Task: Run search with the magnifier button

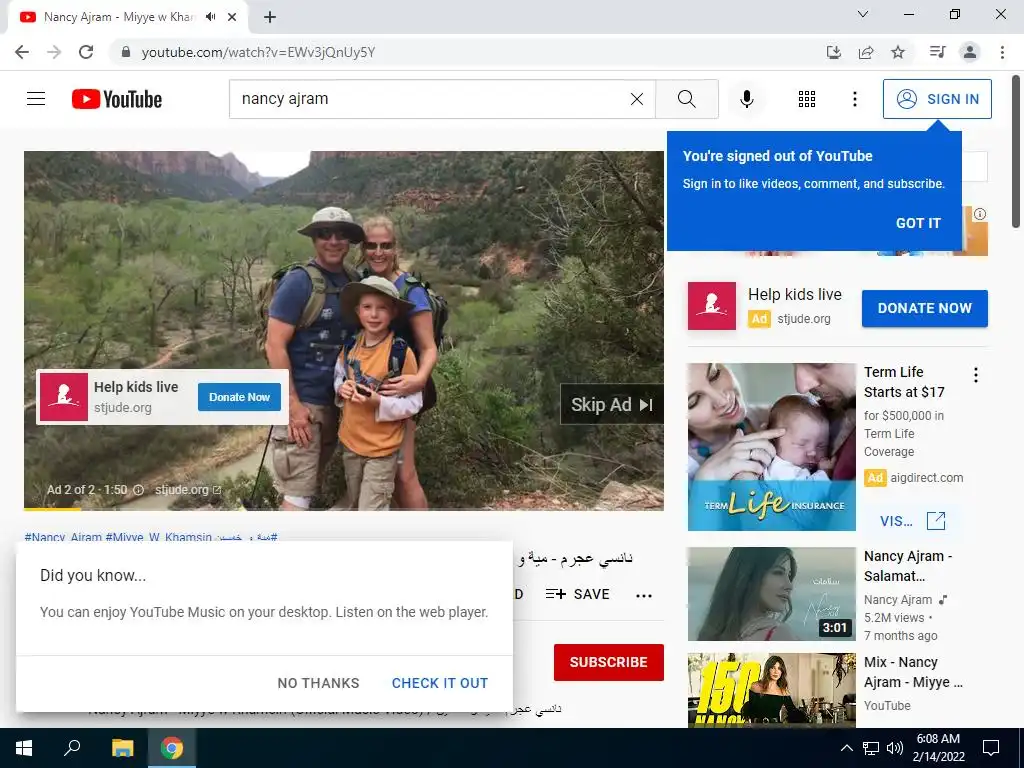Action: point(686,99)
